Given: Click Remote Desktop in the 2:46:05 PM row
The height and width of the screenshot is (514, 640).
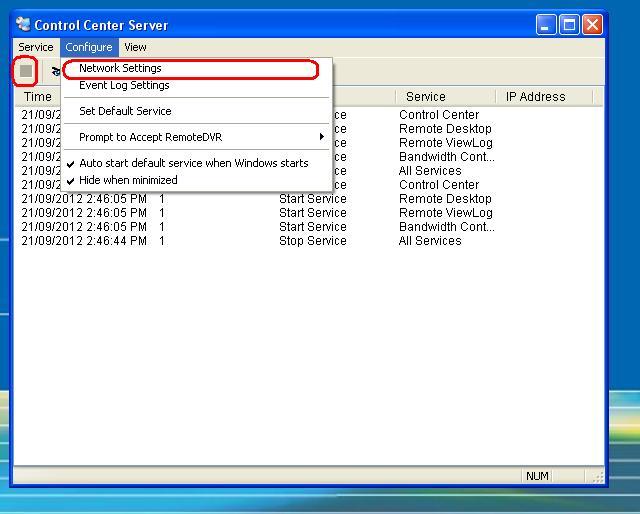Looking at the screenshot, I should point(445,199).
